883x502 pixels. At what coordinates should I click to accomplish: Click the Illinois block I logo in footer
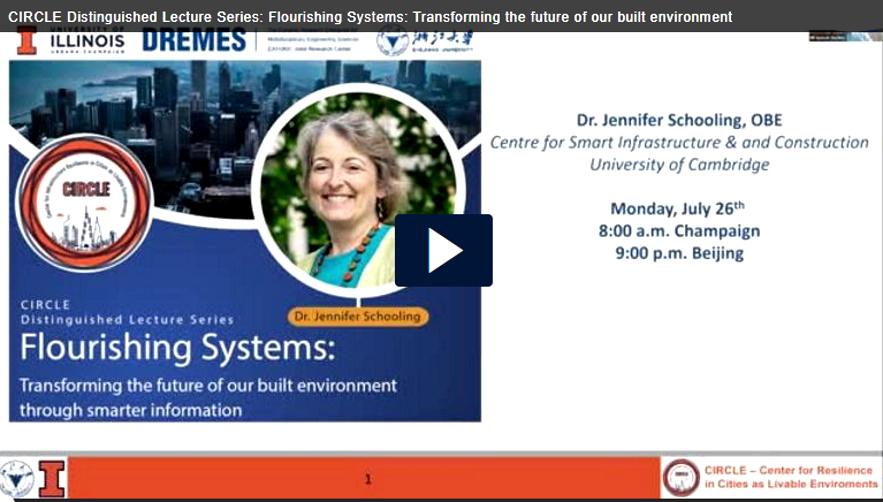point(52,479)
